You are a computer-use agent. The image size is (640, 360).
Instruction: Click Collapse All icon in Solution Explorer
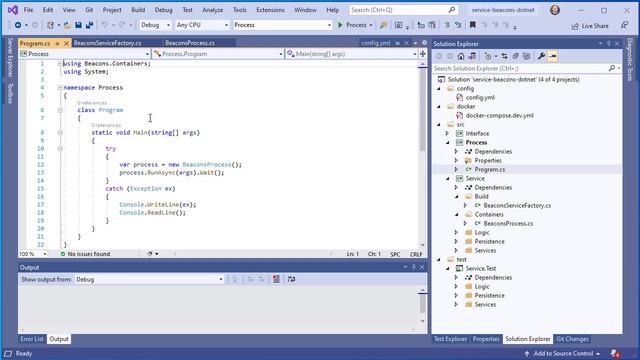click(x=516, y=56)
